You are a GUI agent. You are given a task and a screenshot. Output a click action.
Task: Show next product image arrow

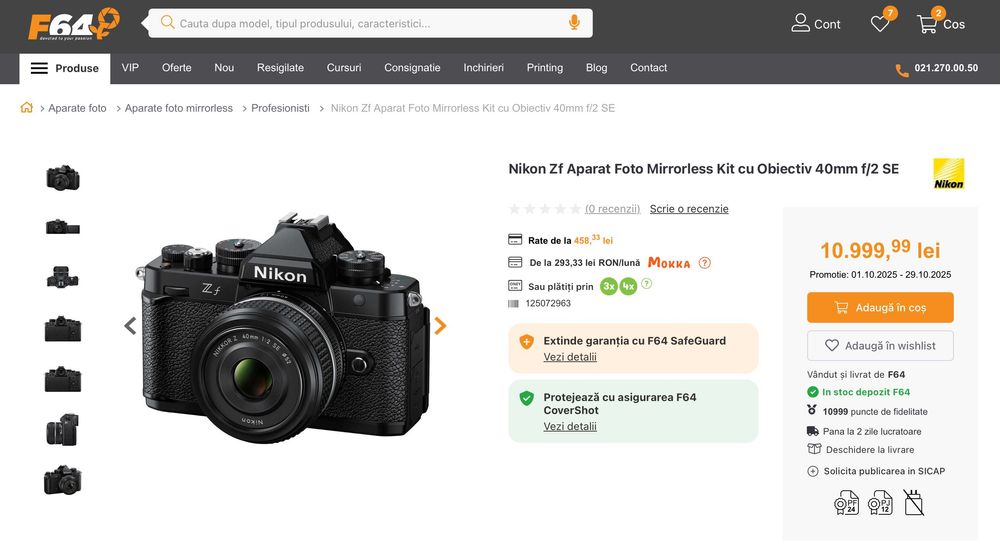tap(440, 326)
